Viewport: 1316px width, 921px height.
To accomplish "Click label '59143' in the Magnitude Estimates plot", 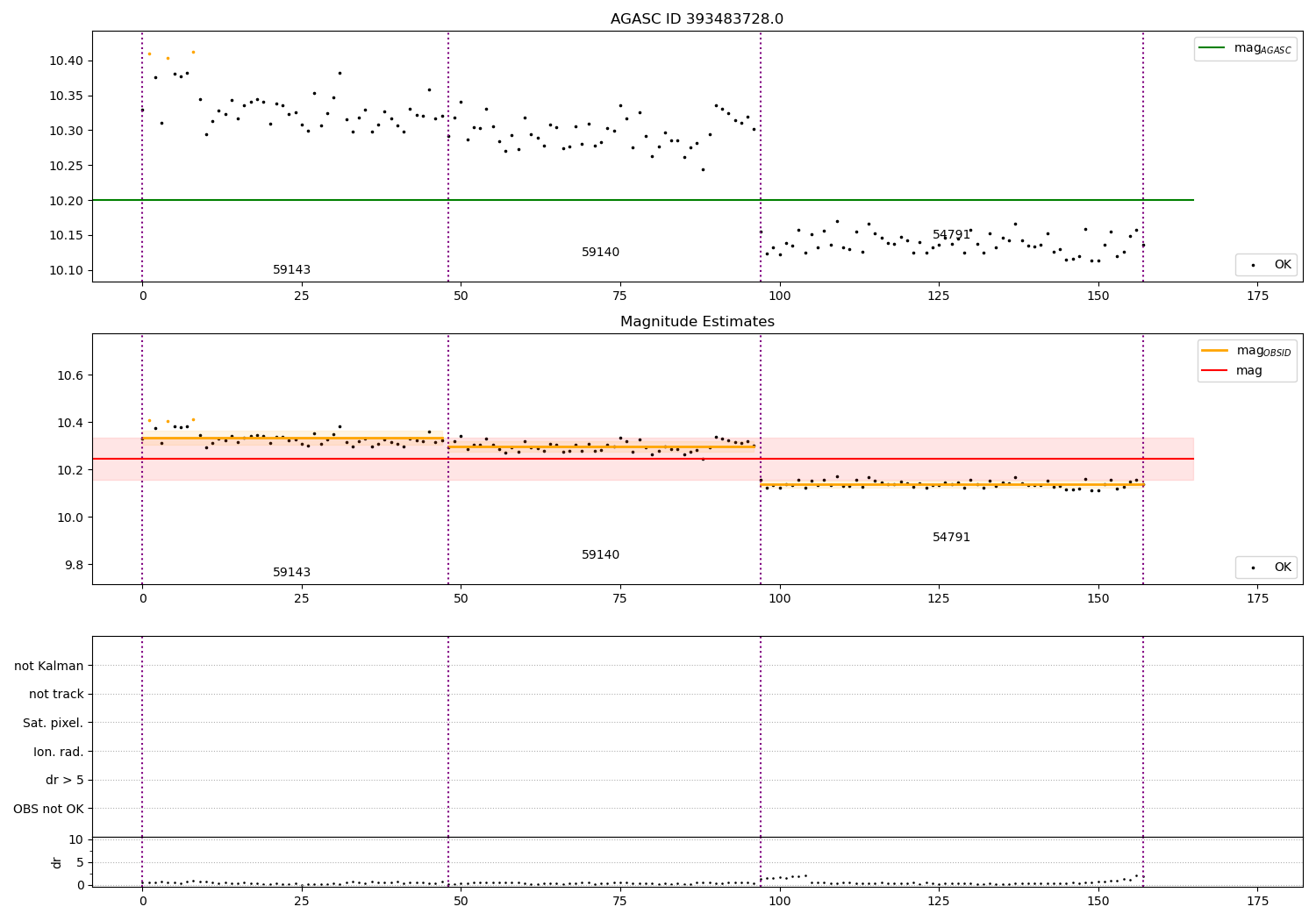I will [x=291, y=573].
